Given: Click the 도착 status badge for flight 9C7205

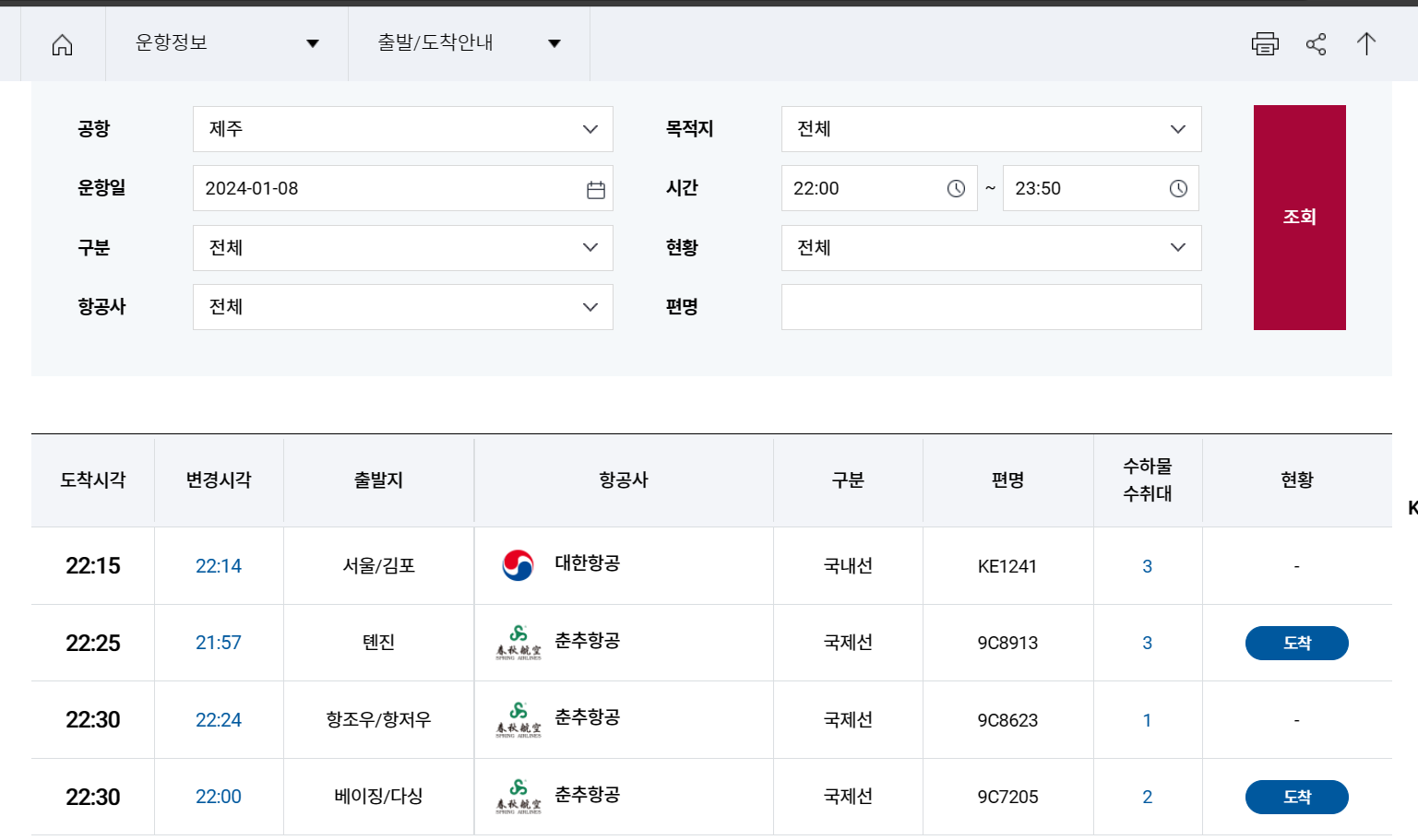Looking at the screenshot, I should tap(1296, 797).
